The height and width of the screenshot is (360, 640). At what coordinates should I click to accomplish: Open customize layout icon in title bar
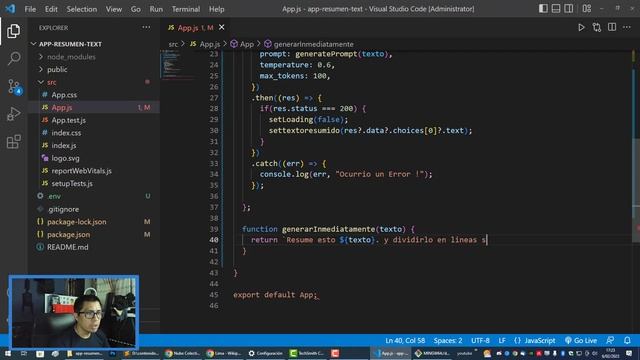(x=587, y=9)
